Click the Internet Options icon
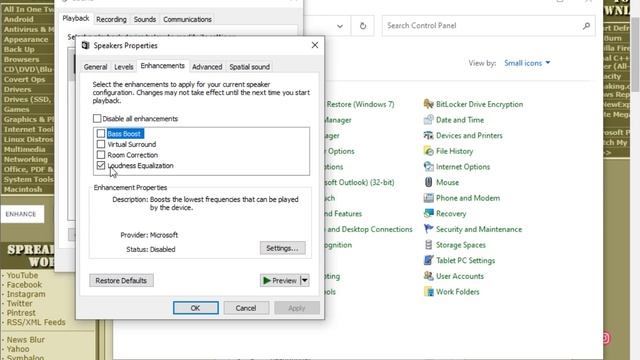640x360 pixels. coord(428,167)
